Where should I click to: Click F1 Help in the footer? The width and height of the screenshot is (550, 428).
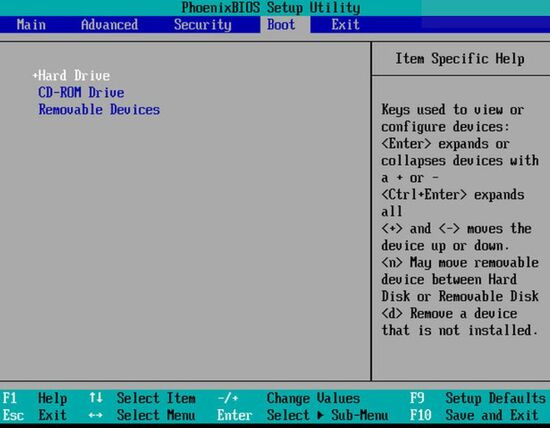[34, 398]
